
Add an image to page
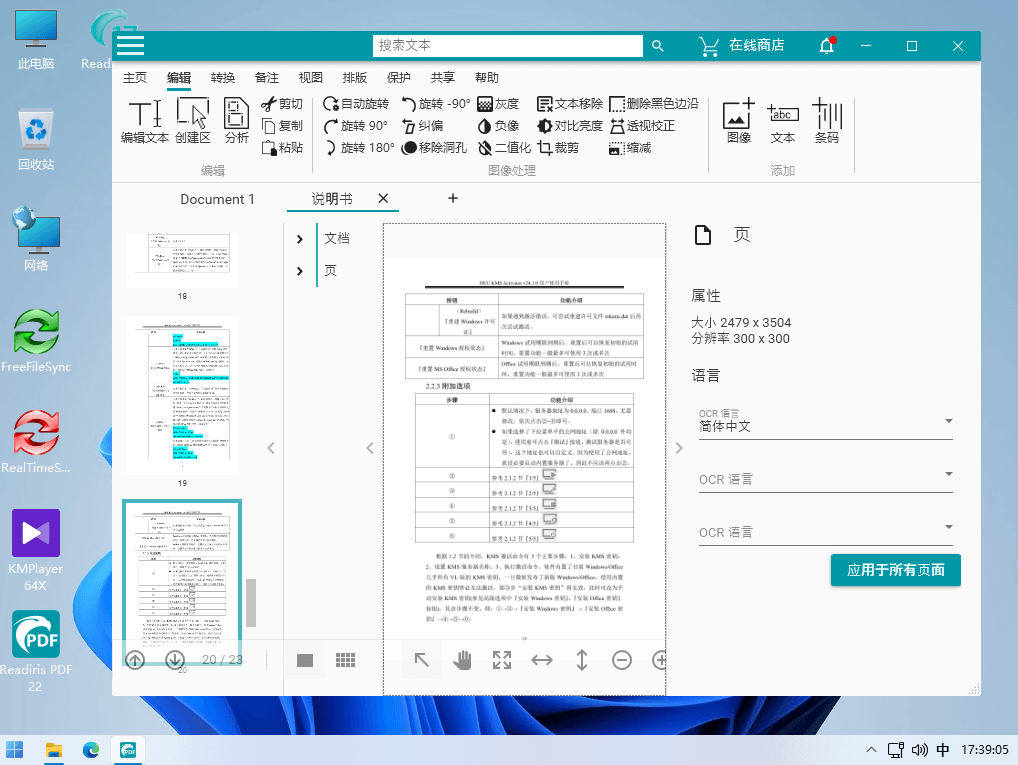[739, 121]
